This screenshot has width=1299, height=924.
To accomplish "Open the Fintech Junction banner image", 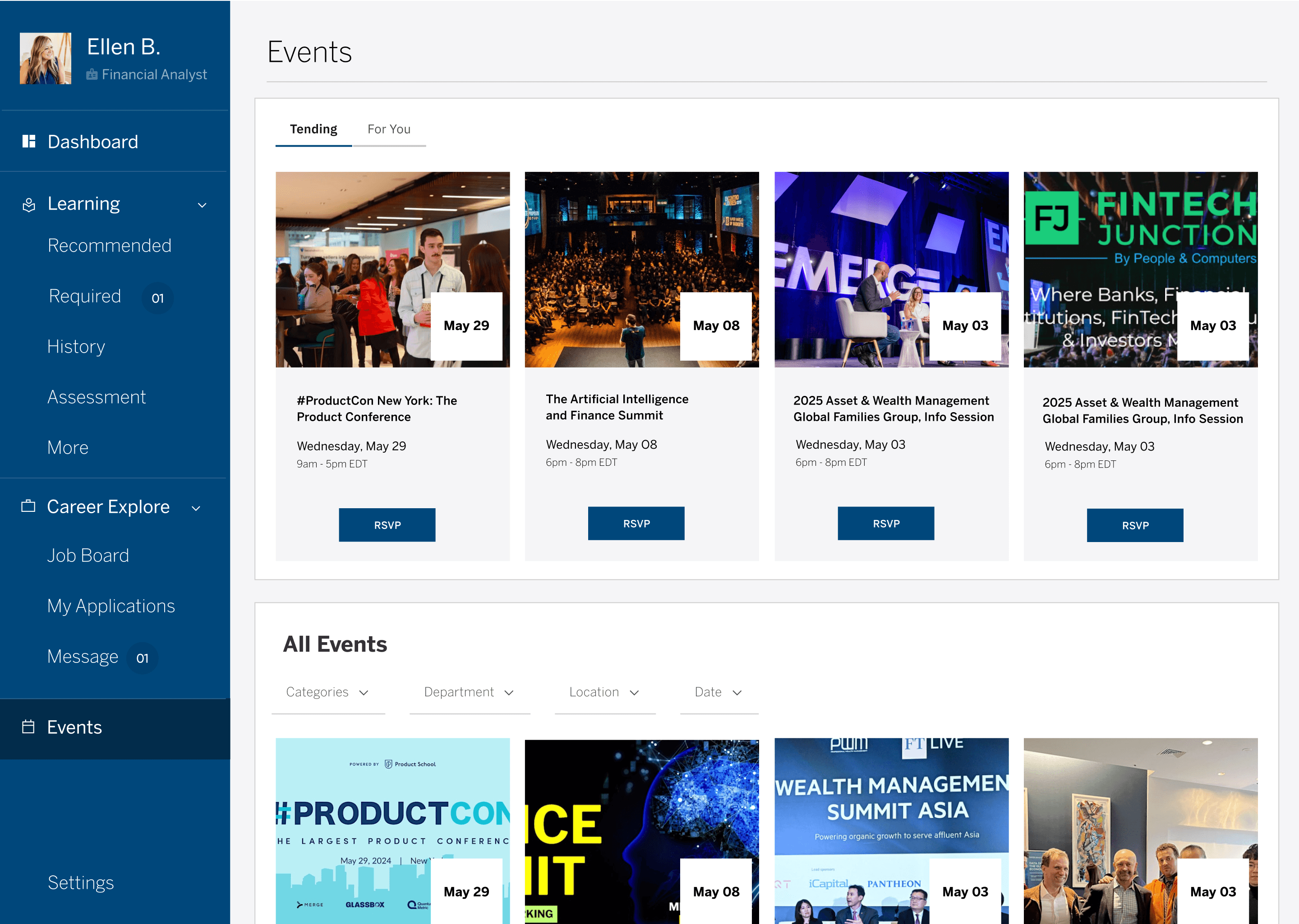I will click(1141, 269).
